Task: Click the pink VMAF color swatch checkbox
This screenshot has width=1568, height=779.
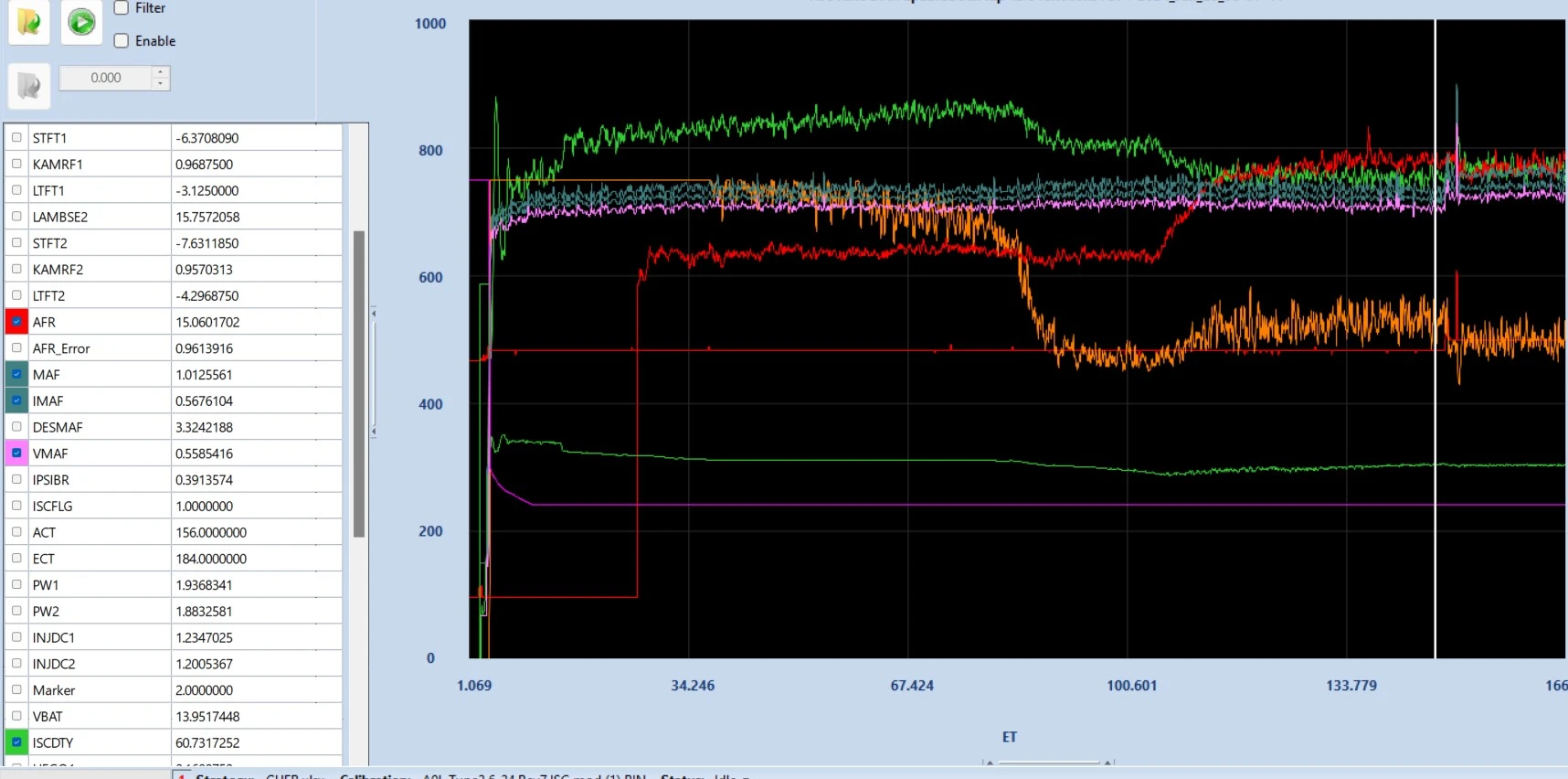Action: 16,454
